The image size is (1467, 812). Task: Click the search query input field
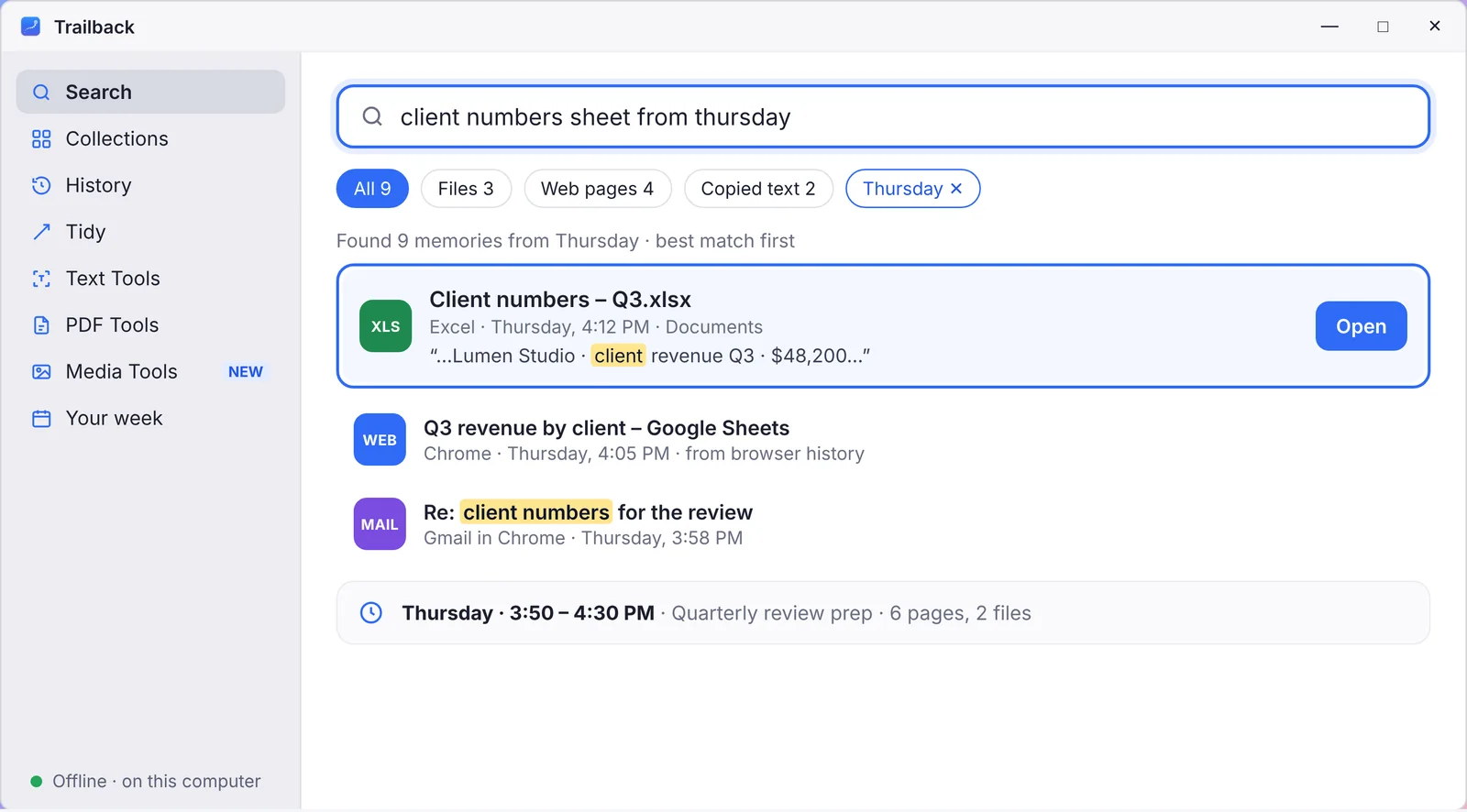coord(883,116)
